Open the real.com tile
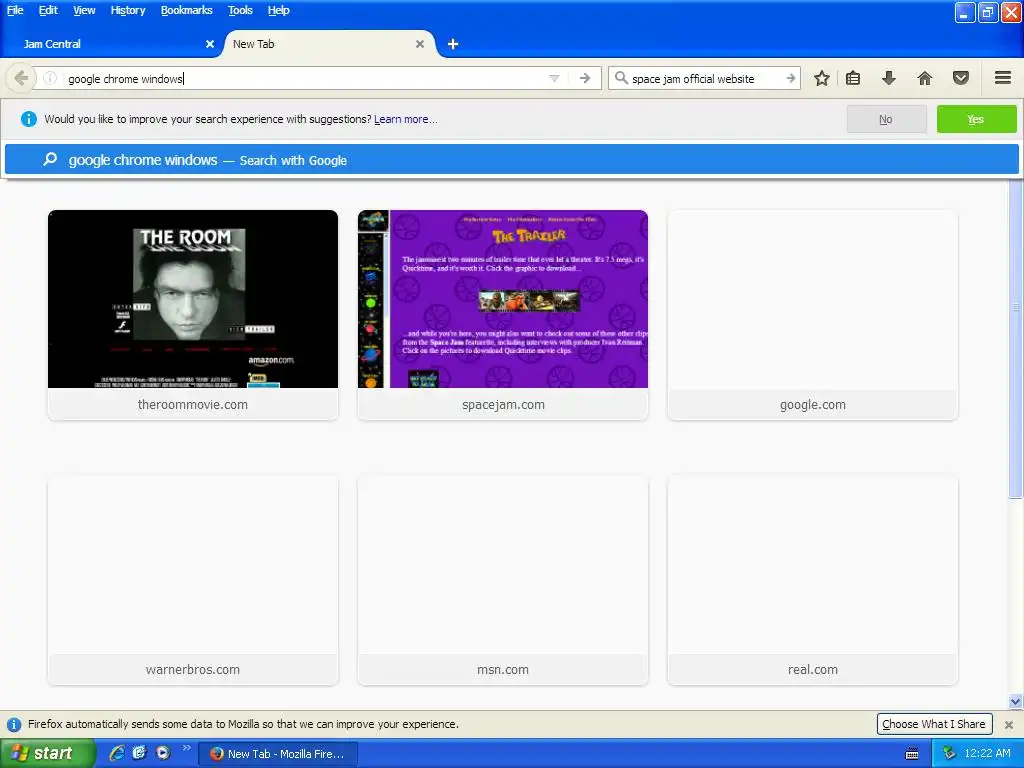 (812, 580)
